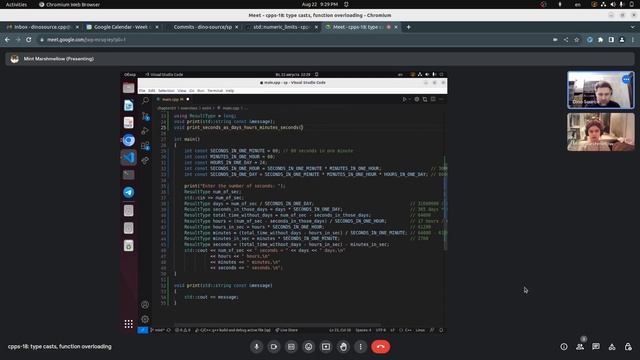Click the Live Share status bar item
This screenshot has width=640, height=360.
[x=287, y=330]
